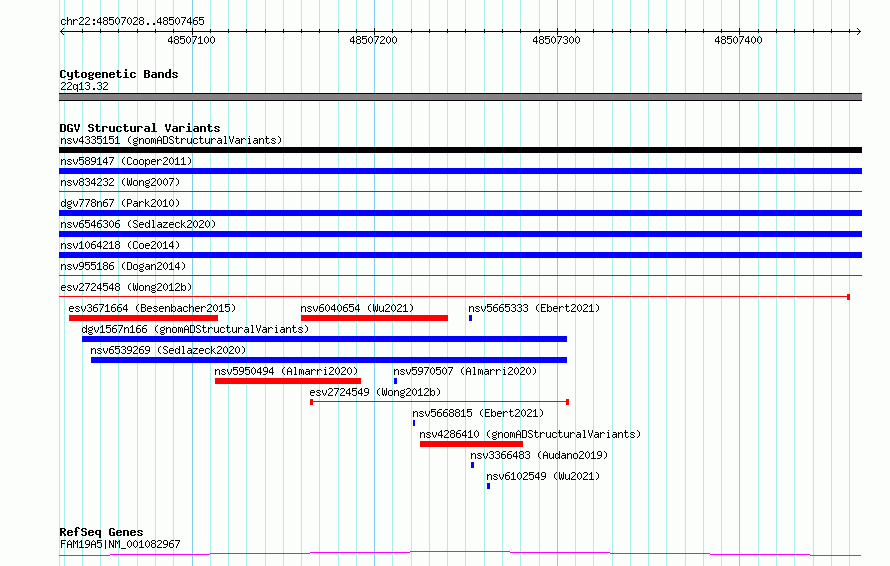The image size is (890, 566).
Task: Click the thin red nsv955186 variant line
Action: pos(460,276)
